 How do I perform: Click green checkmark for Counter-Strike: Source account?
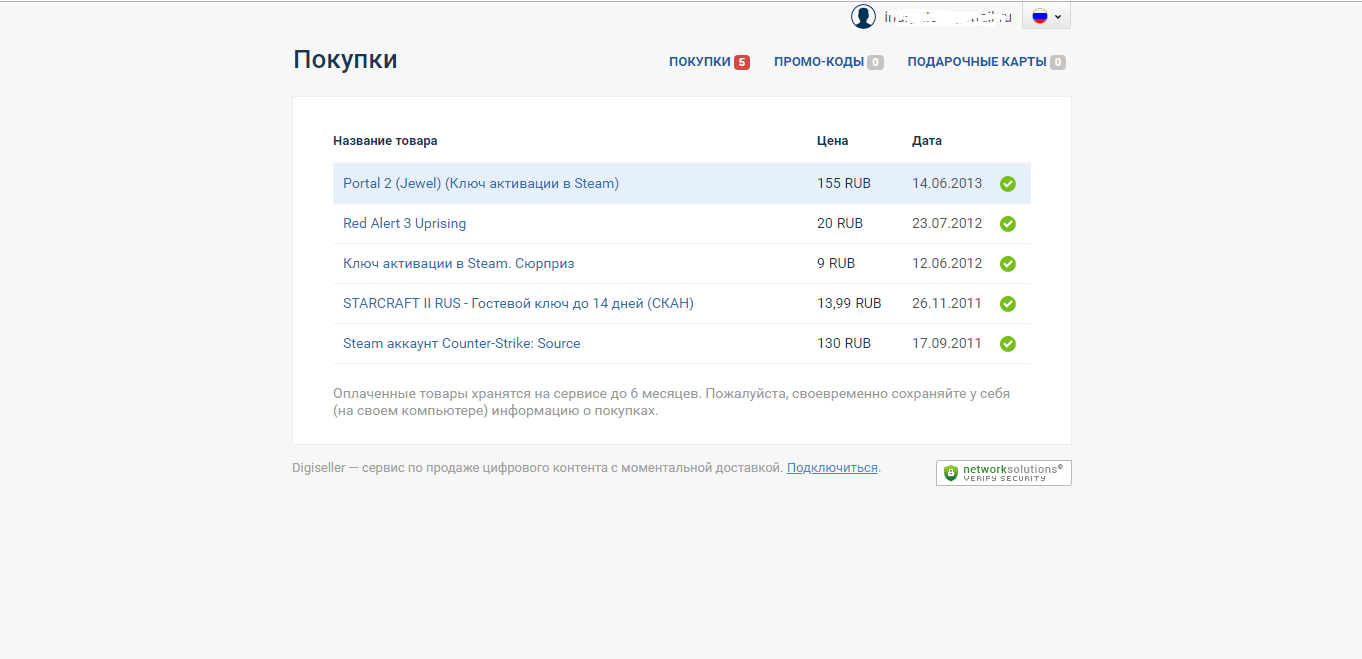1008,344
